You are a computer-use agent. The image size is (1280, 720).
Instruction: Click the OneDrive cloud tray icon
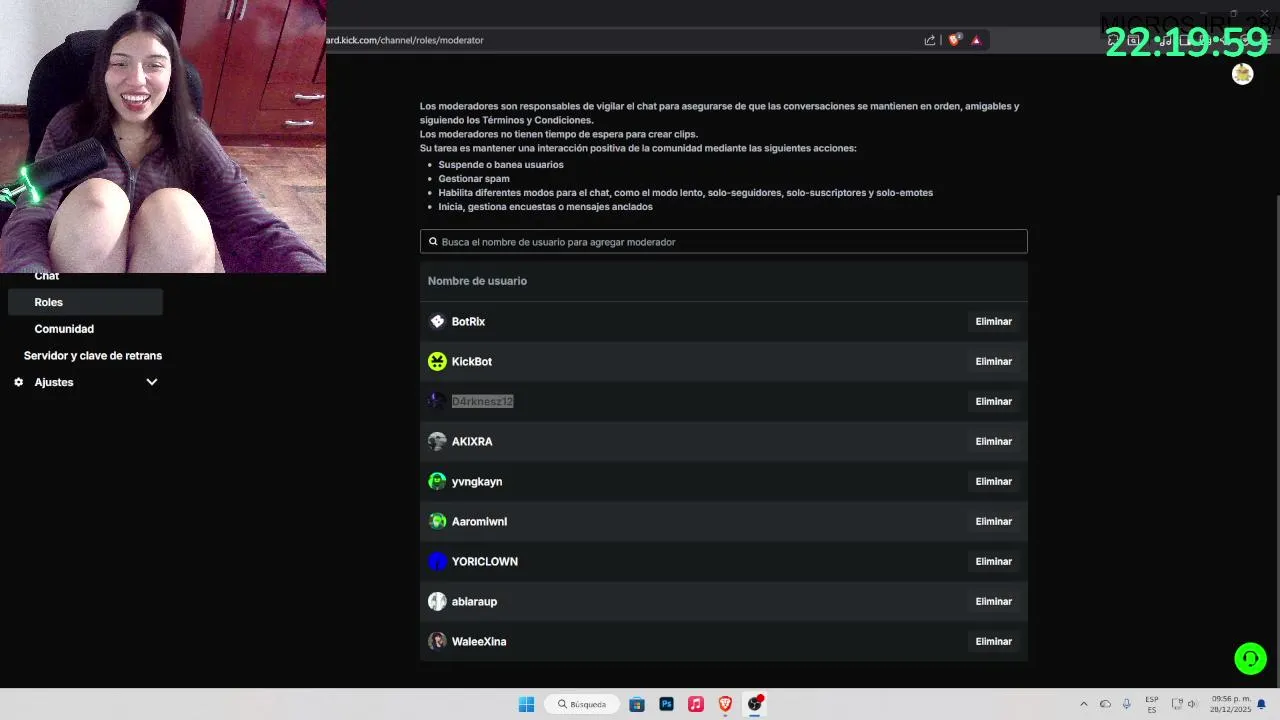(x=1105, y=704)
